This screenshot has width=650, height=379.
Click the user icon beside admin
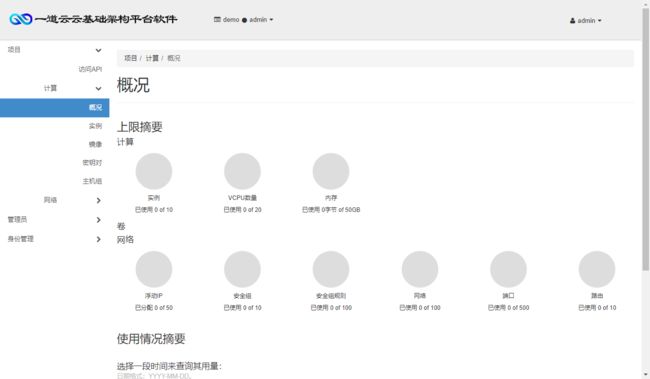click(572, 21)
